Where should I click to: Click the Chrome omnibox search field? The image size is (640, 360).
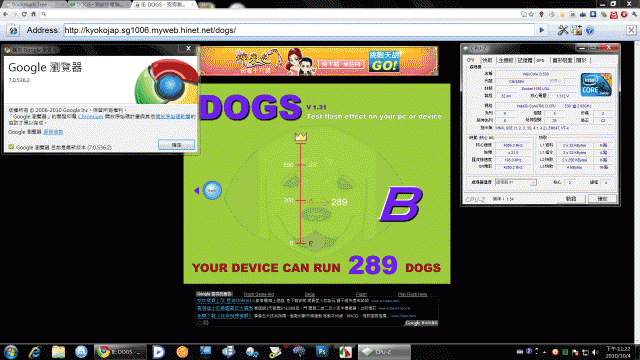[282, 14]
